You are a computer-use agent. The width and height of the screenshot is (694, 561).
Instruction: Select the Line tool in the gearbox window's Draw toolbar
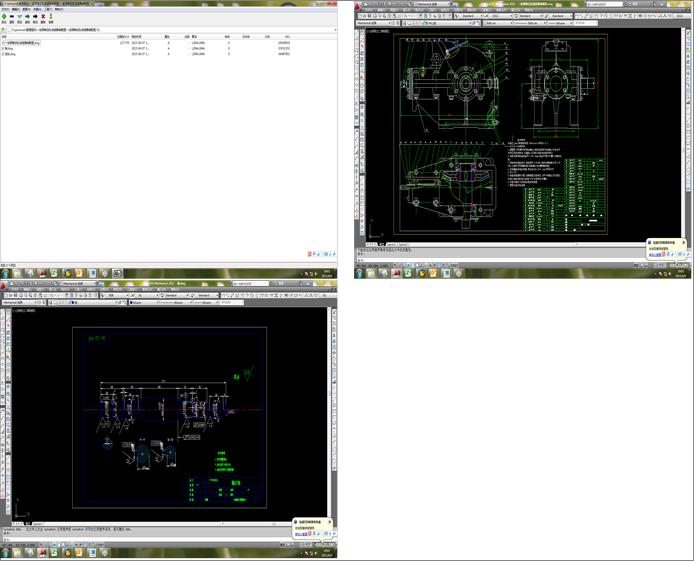[358, 31]
